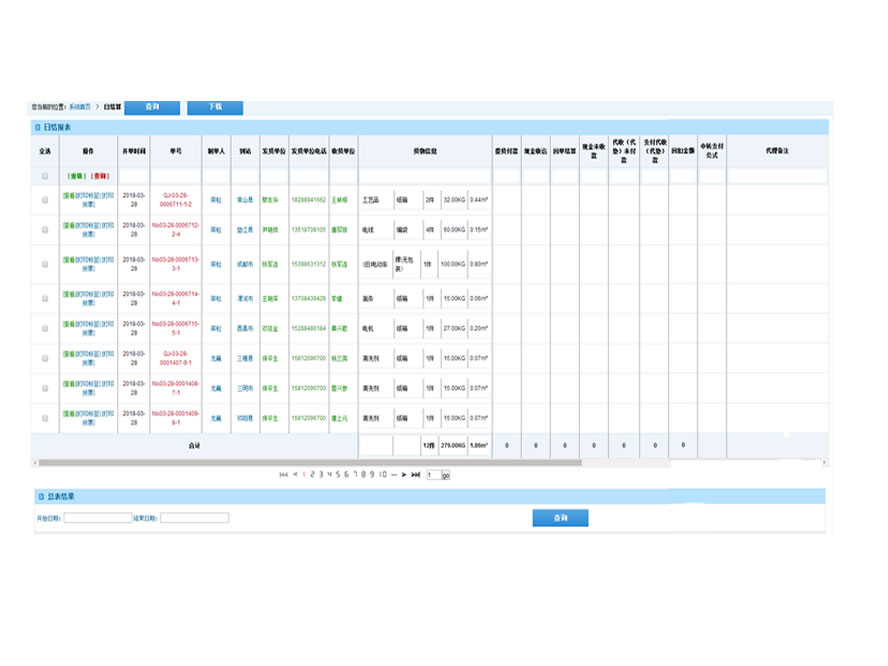Go to the first page of results
The height and width of the screenshot is (666, 888).
(284, 474)
